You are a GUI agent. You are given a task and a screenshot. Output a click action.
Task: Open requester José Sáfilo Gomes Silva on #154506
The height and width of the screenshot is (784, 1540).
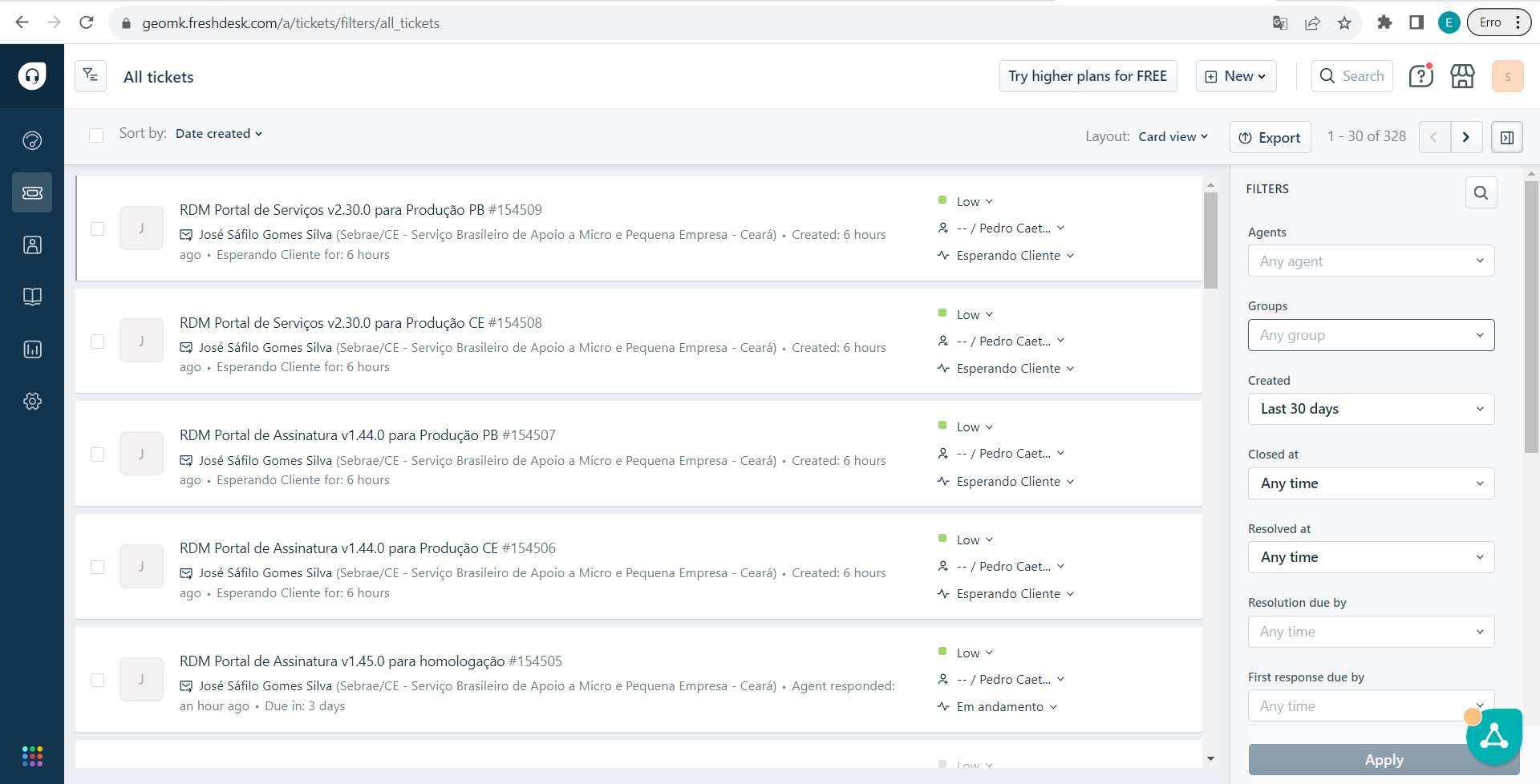265,573
